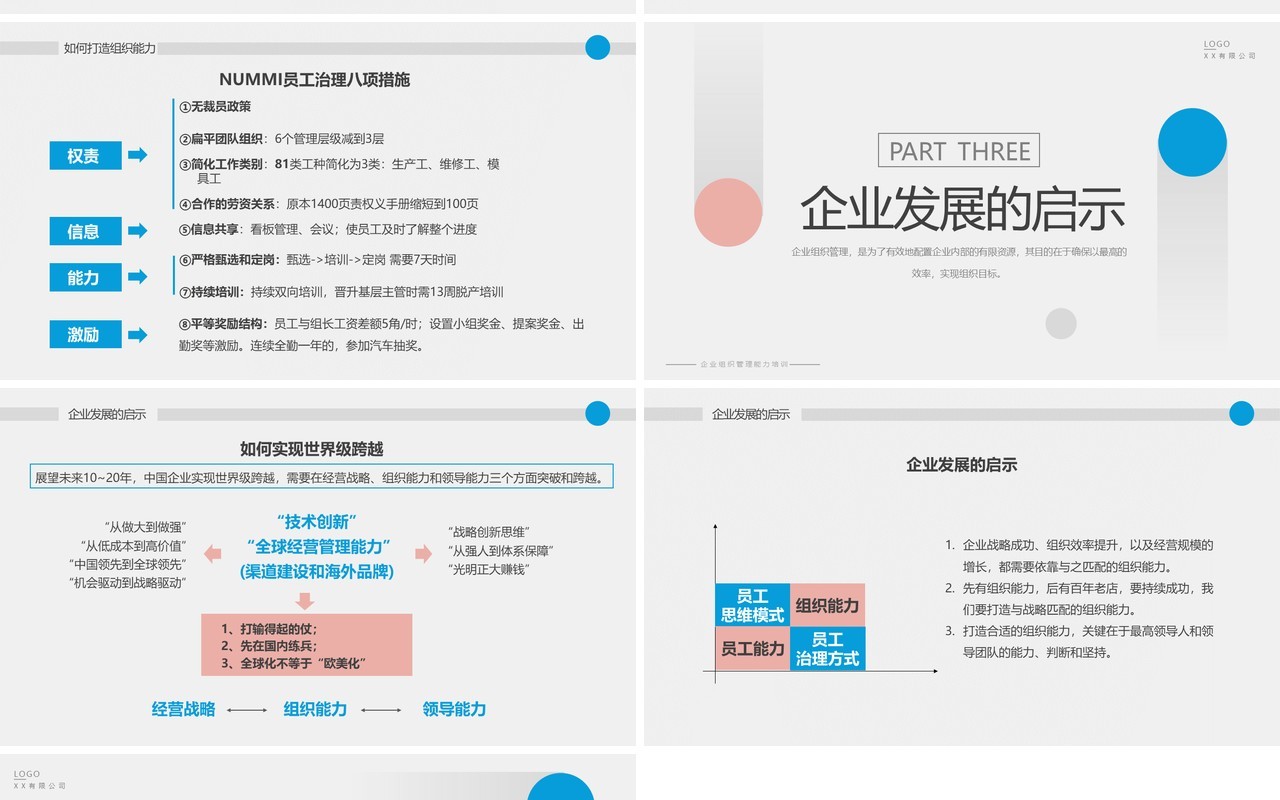The width and height of the screenshot is (1280, 800).
Task: Click the LOGO text on the bottom partial slide
Action: [27, 774]
